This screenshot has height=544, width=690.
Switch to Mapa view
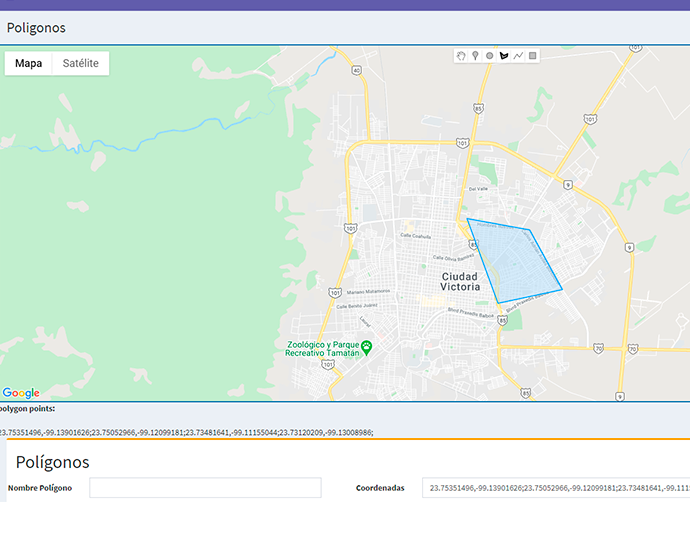(x=28, y=63)
